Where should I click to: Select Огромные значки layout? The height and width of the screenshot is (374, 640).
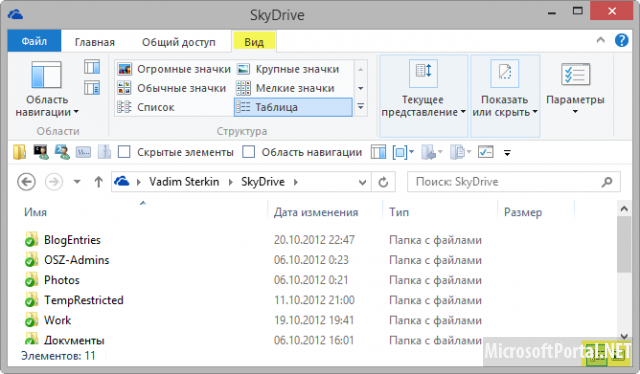(174, 69)
